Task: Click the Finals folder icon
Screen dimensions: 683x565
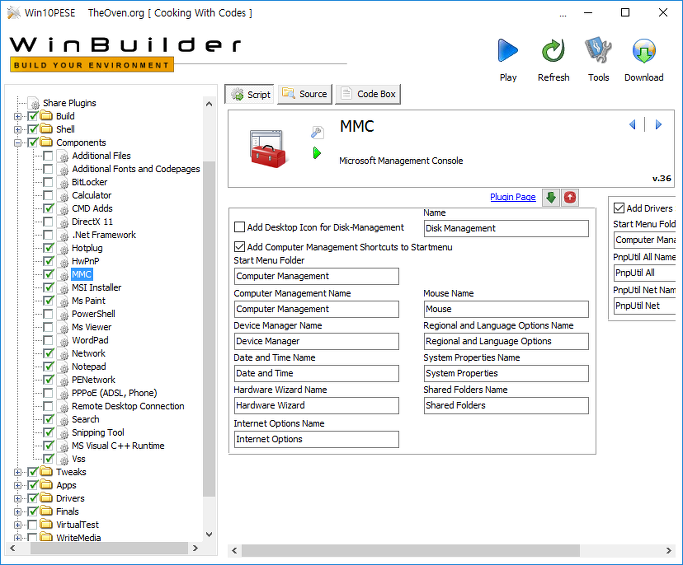Action: pyautogui.click(x=46, y=511)
